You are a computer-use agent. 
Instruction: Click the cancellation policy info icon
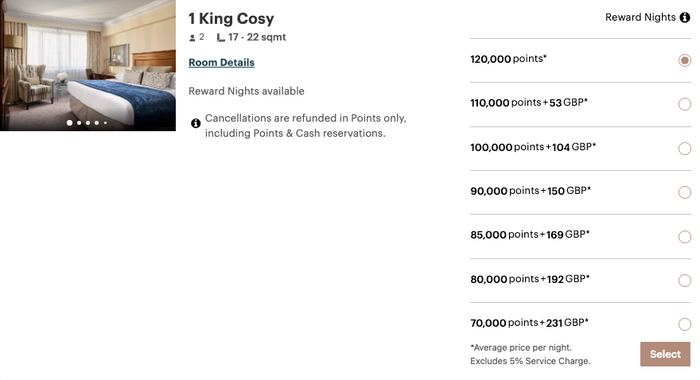pos(196,123)
